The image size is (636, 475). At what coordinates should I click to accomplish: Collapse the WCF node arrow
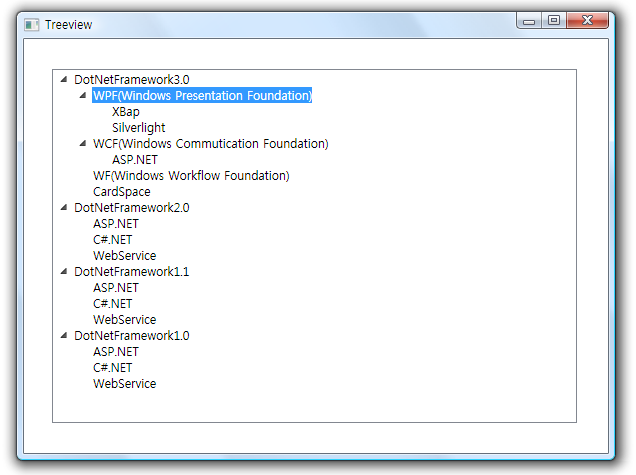coord(83,143)
